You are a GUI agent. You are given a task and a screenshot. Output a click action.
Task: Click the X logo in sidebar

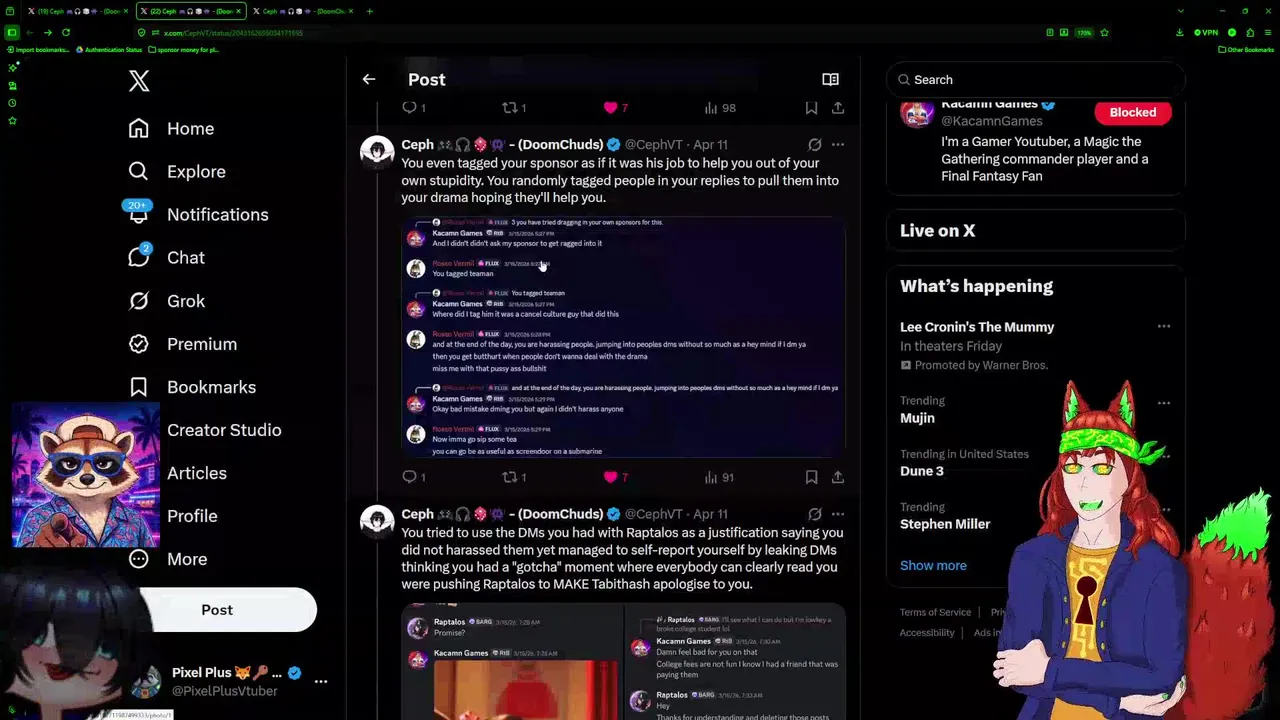coord(139,81)
